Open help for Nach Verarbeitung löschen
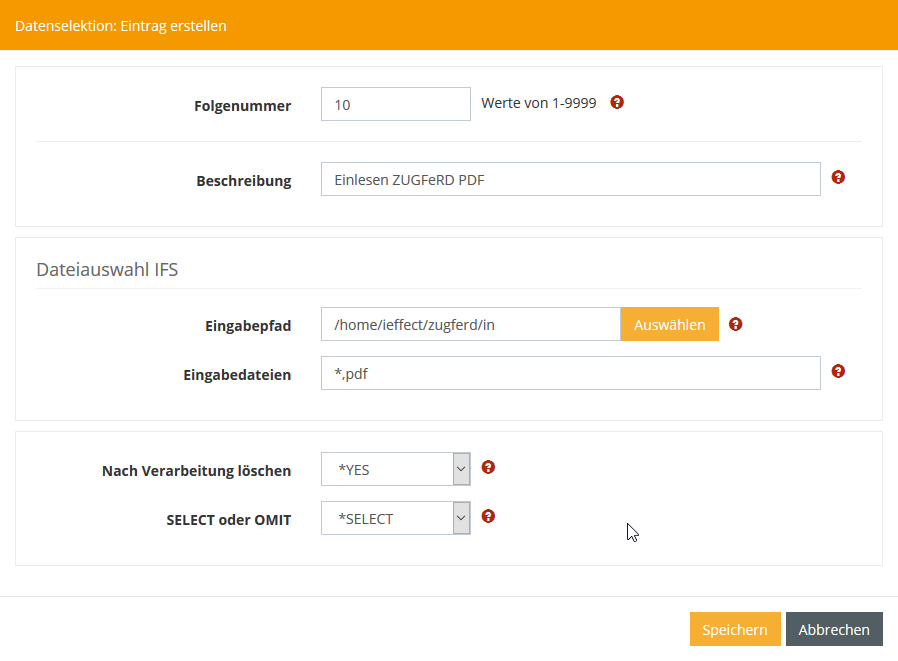Screen dimensions: 898x661 [488, 467]
